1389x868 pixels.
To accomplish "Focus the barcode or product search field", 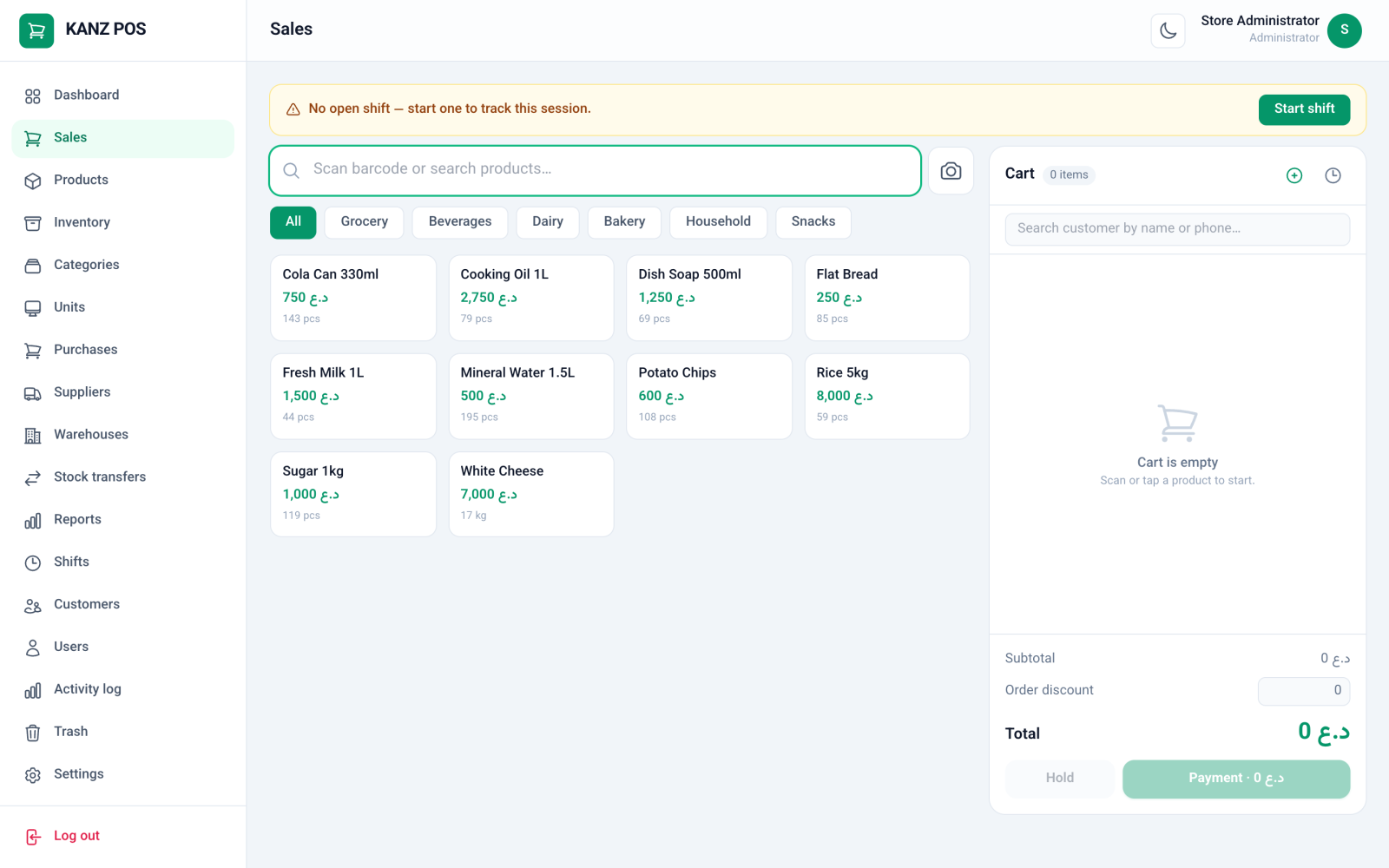I will point(595,171).
